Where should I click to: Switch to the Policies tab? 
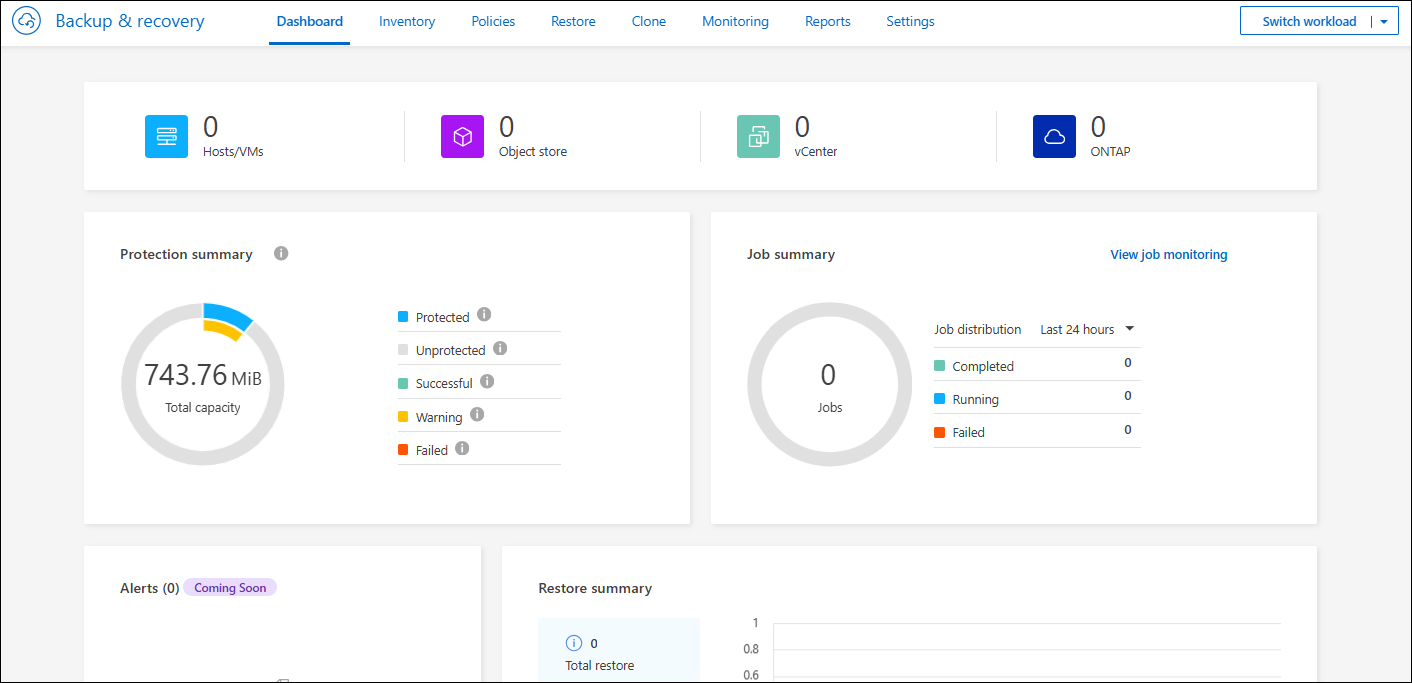(x=493, y=21)
